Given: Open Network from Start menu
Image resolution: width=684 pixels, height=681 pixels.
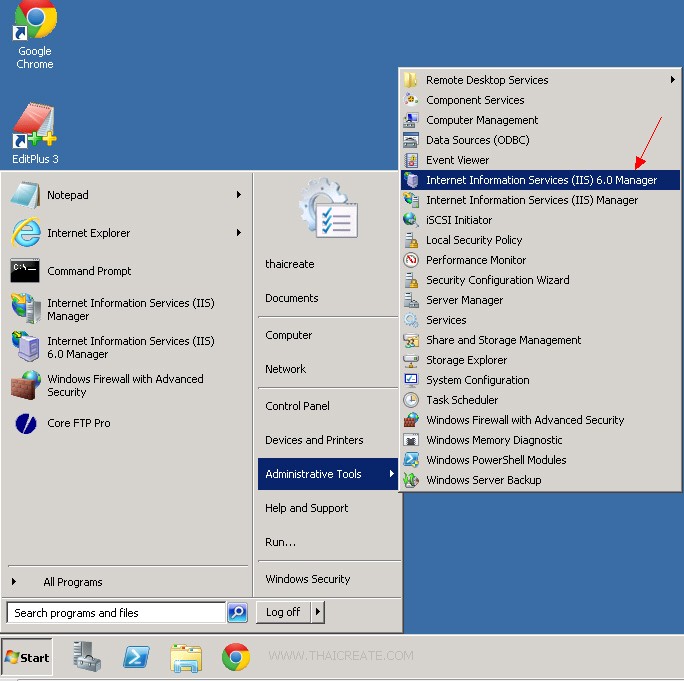Looking at the screenshot, I should [x=285, y=369].
